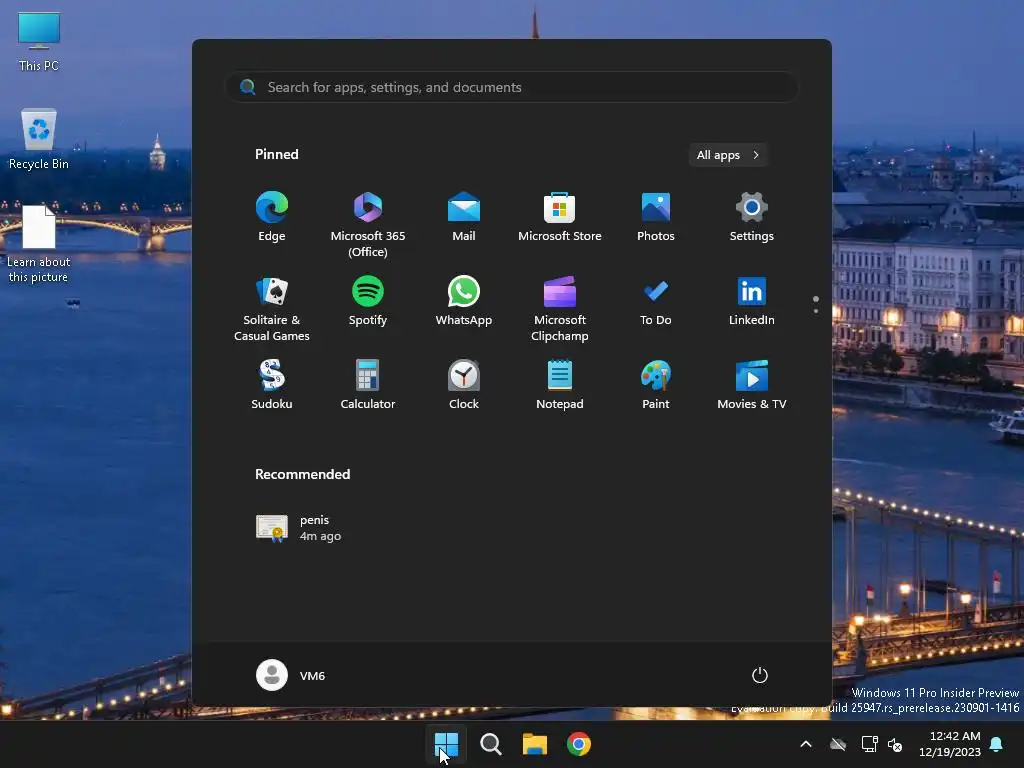Open Spotify
The width and height of the screenshot is (1024, 768).
[368, 302]
